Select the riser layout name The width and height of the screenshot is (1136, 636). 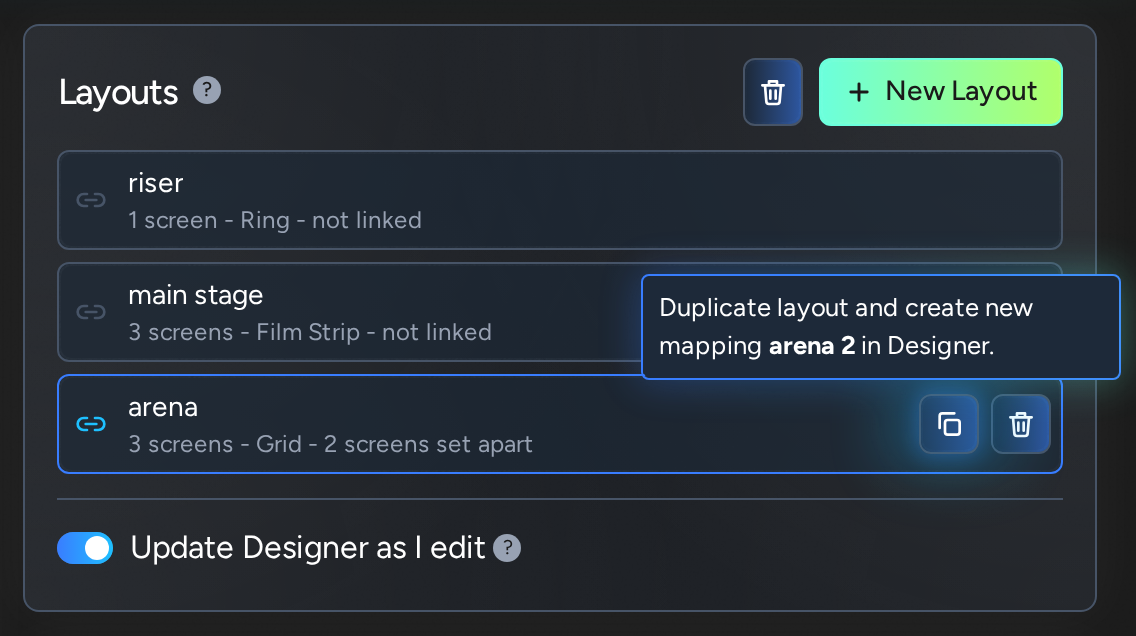click(155, 183)
